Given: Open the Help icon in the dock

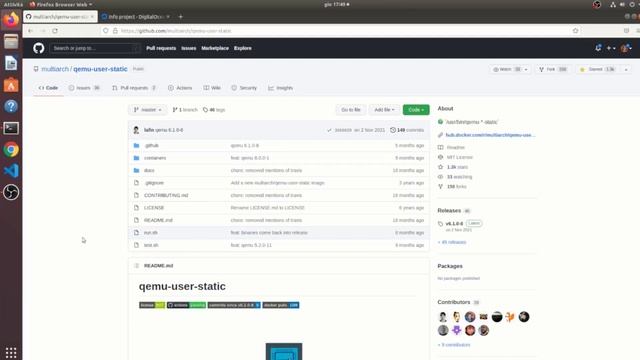Looking at the screenshot, I should coord(11,107).
